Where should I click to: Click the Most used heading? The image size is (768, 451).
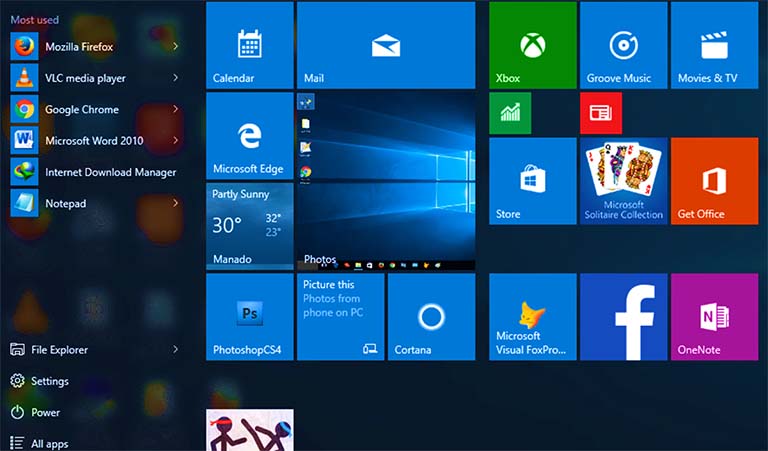click(35, 20)
